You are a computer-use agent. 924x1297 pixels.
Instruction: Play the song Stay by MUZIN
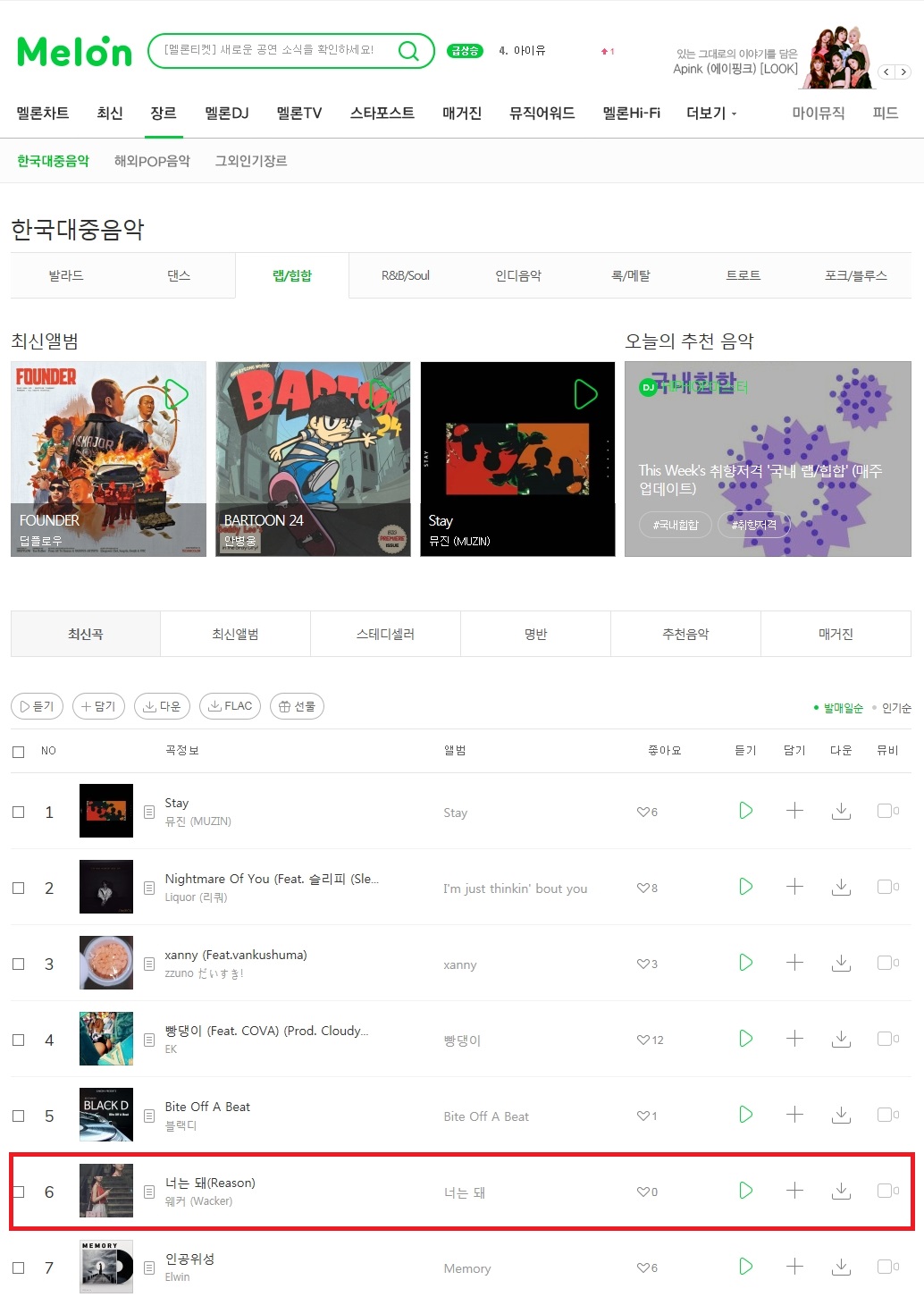point(745,811)
